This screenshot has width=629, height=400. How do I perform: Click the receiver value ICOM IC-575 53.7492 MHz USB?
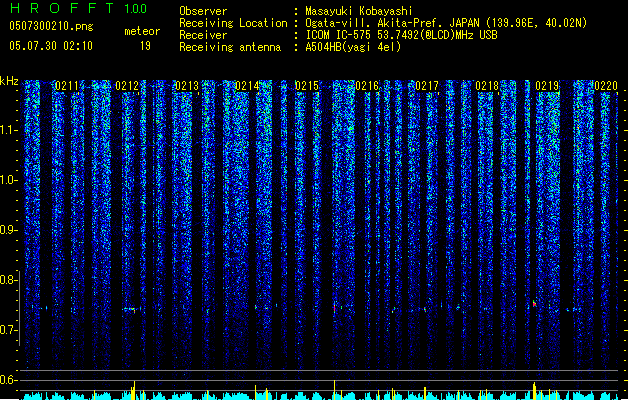click(401, 35)
